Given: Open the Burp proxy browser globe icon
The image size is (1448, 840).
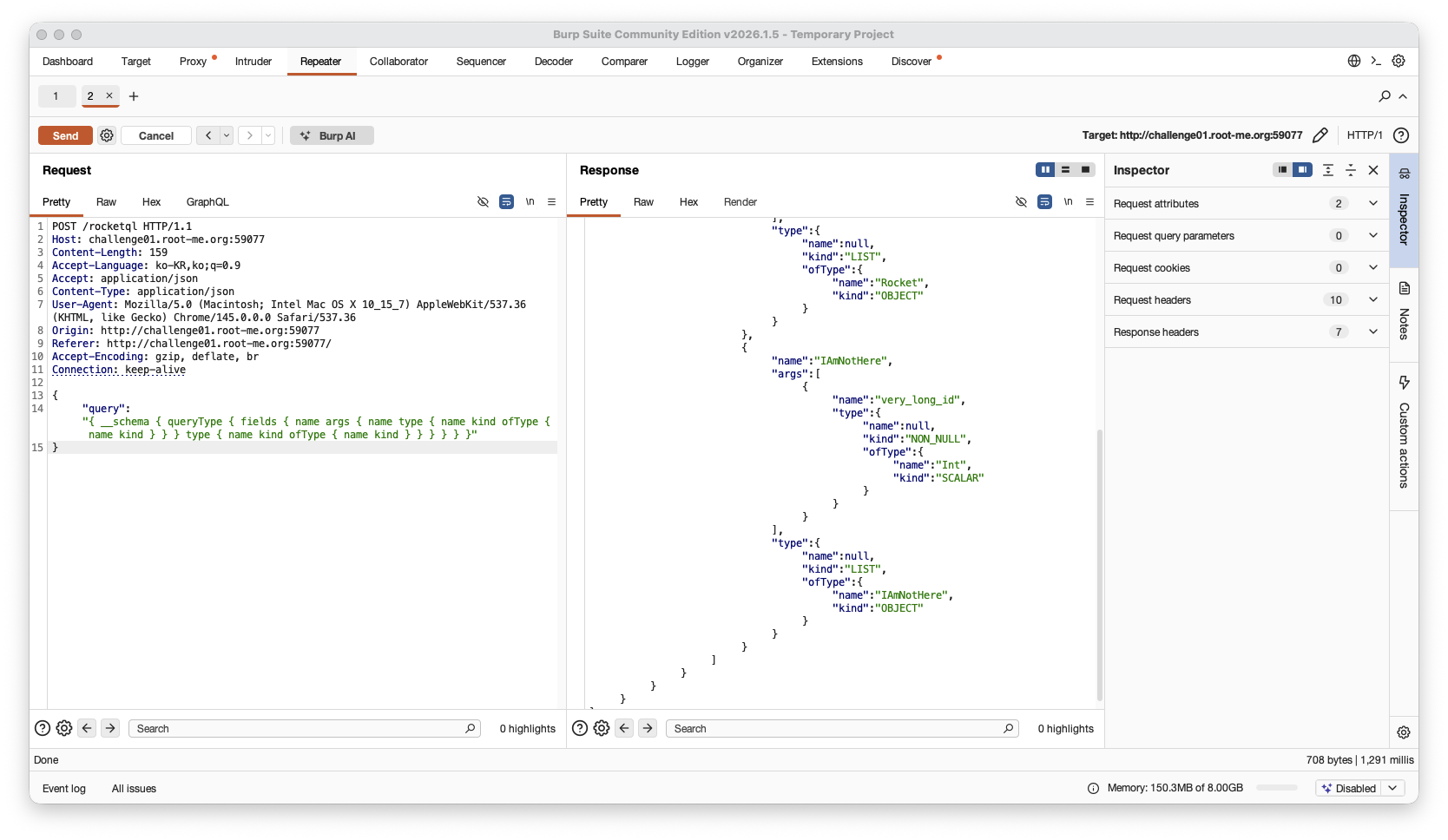Looking at the screenshot, I should click(1354, 61).
